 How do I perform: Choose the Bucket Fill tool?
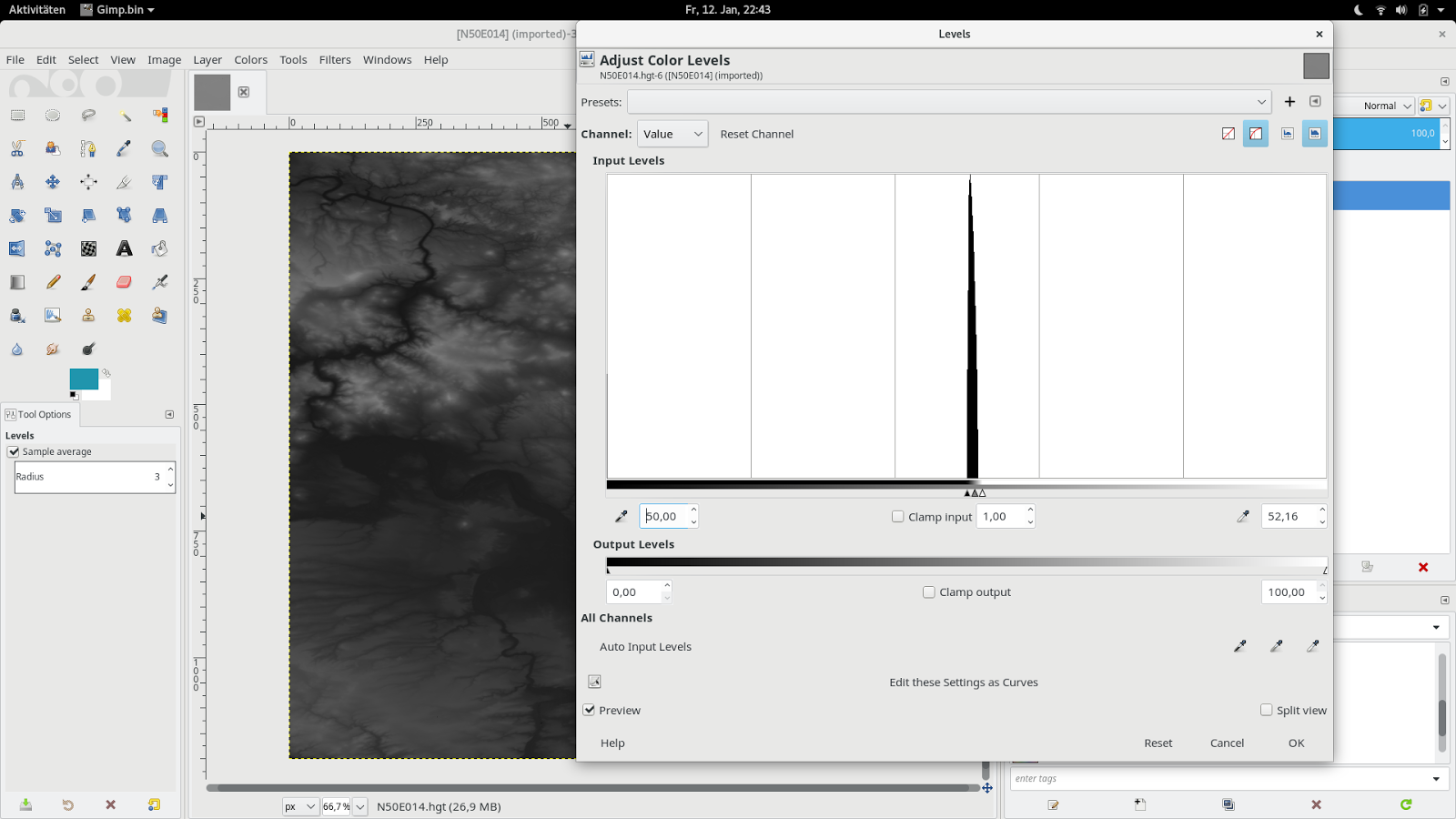[x=160, y=248]
